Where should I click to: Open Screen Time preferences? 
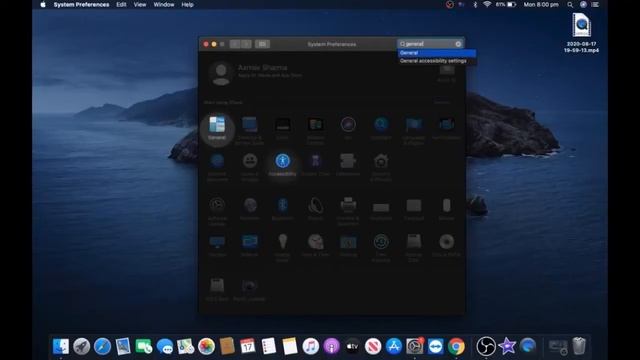pos(316,161)
